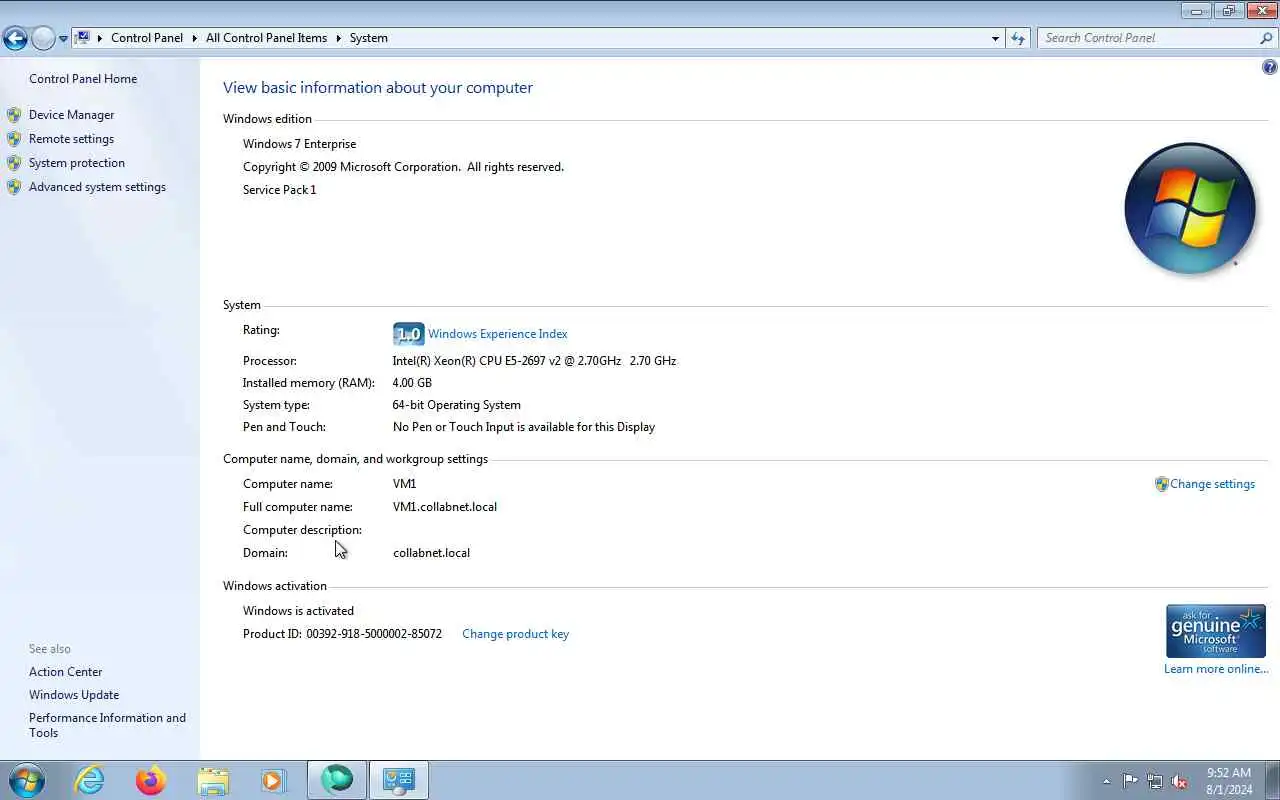The width and height of the screenshot is (1280, 800).
Task: Open the taskbar clock showing 9:52 AM
Action: coord(1229,781)
